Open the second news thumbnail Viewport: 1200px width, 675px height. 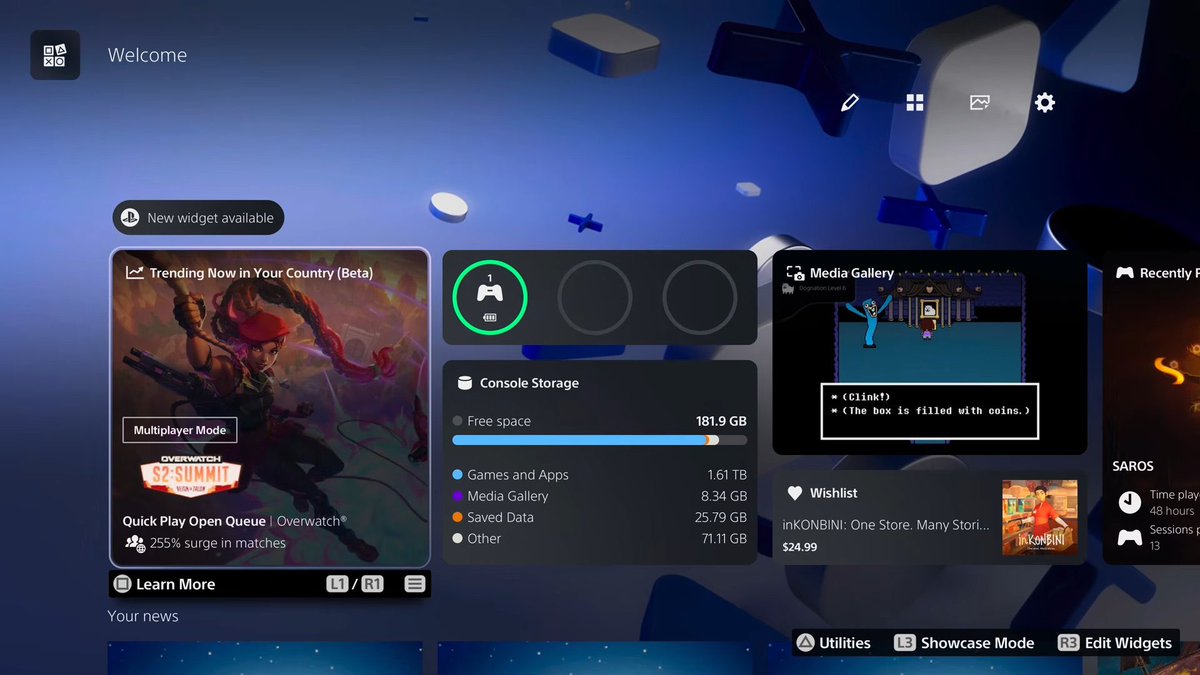tap(595, 658)
